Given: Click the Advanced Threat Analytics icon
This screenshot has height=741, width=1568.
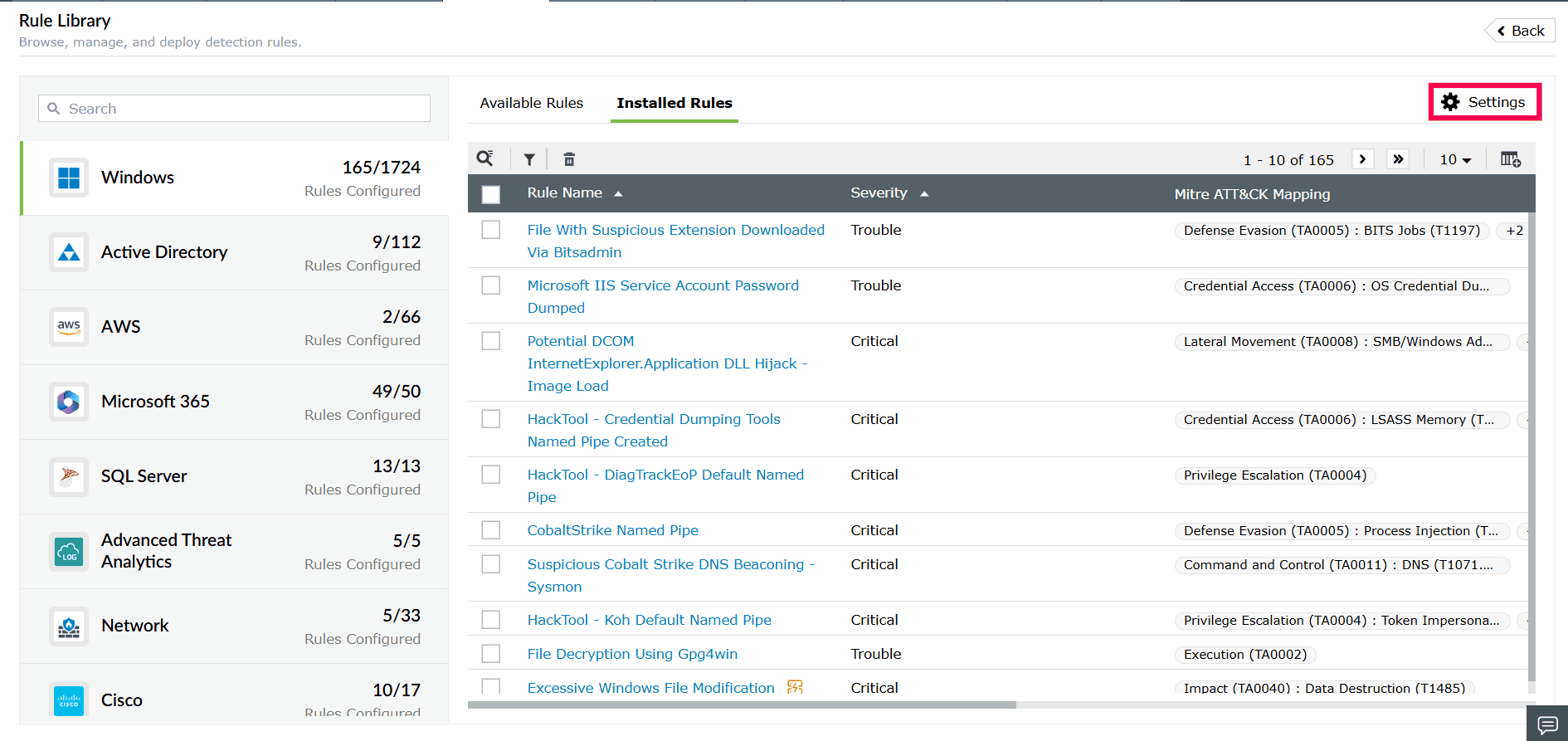Looking at the screenshot, I should coord(69,551).
